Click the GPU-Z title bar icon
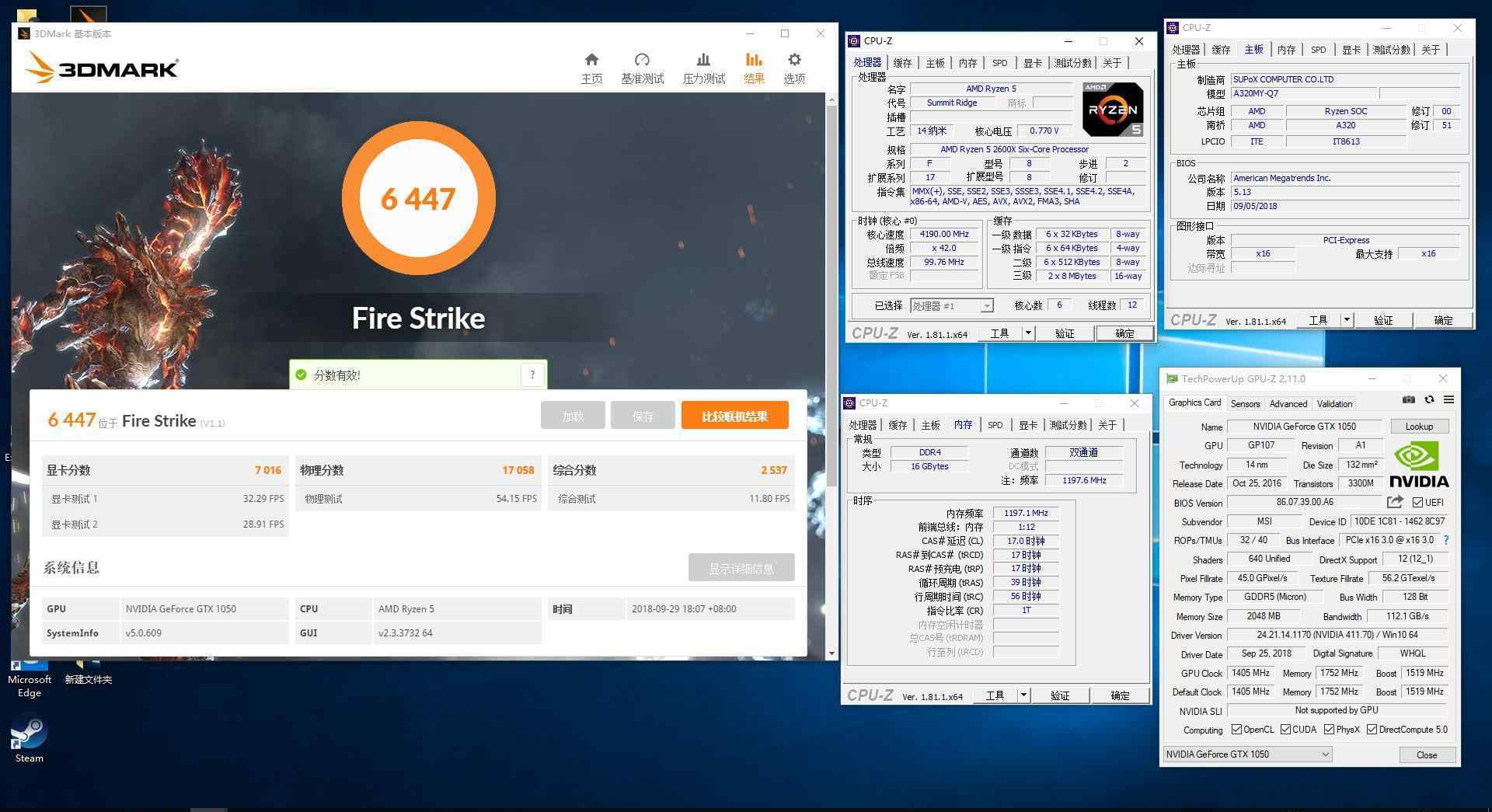1492x812 pixels. [1172, 378]
